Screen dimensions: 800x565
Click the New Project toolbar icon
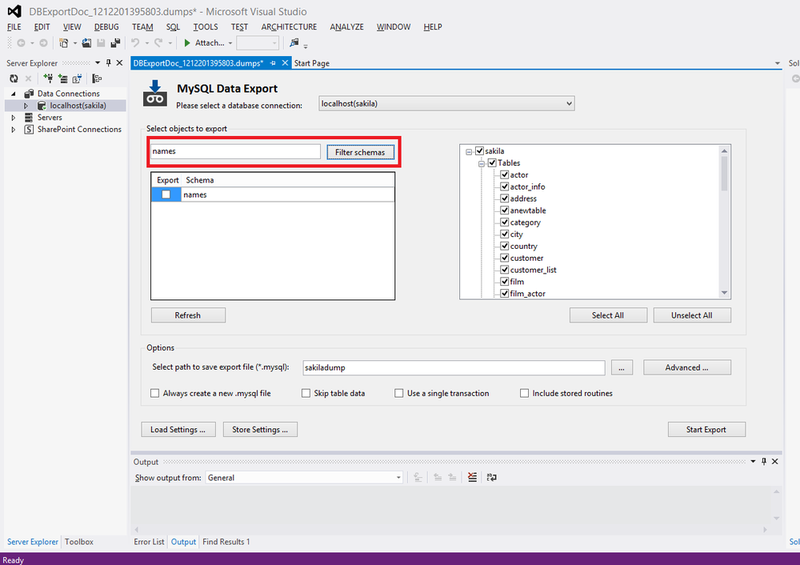64,43
